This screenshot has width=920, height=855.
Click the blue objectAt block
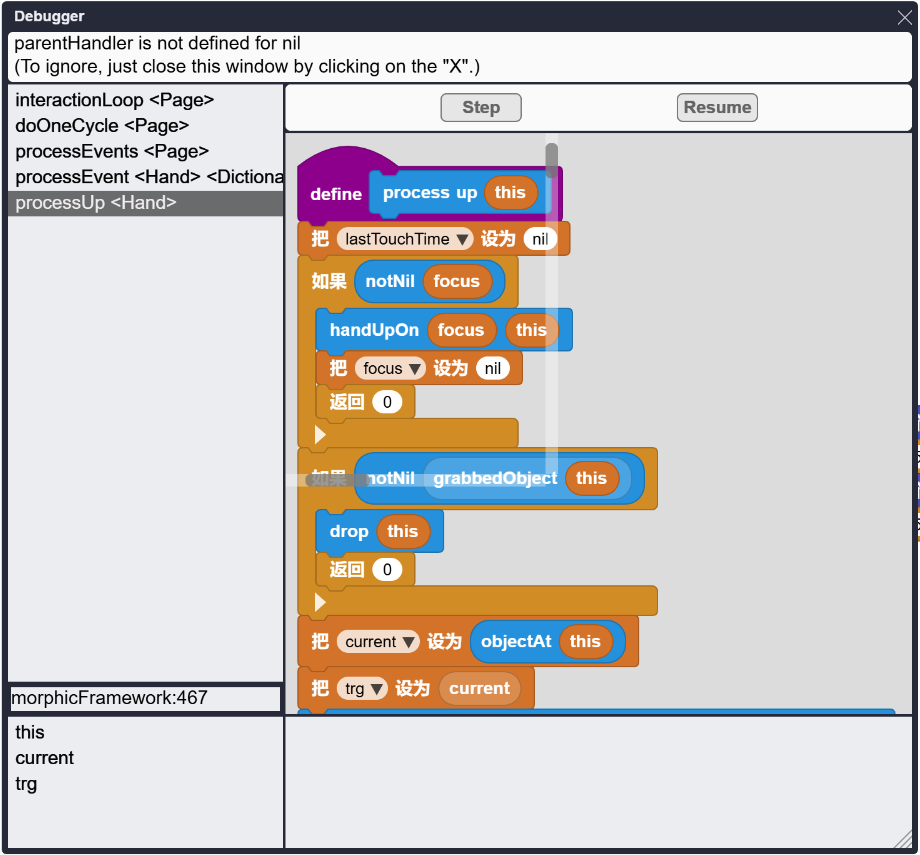[x=515, y=641]
